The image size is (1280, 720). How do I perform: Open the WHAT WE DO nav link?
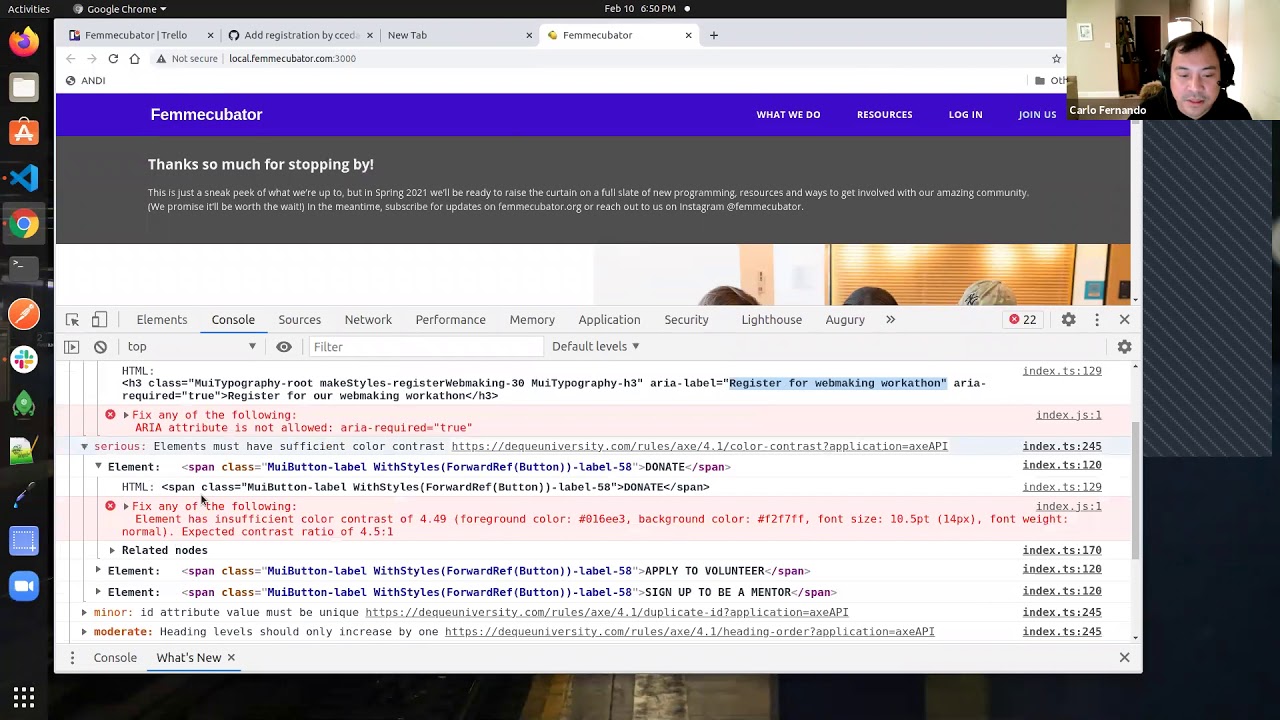click(x=788, y=115)
